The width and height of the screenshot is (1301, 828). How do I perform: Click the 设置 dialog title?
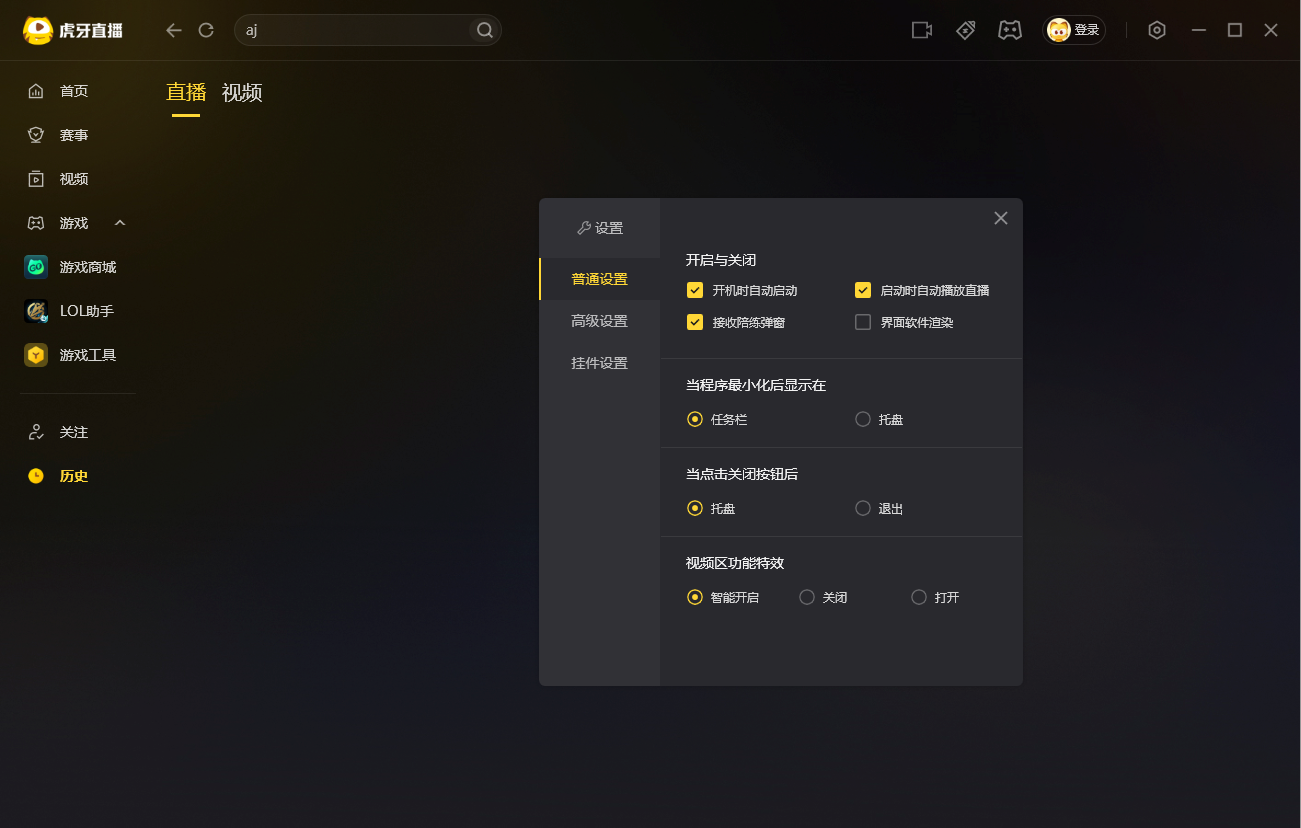600,228
